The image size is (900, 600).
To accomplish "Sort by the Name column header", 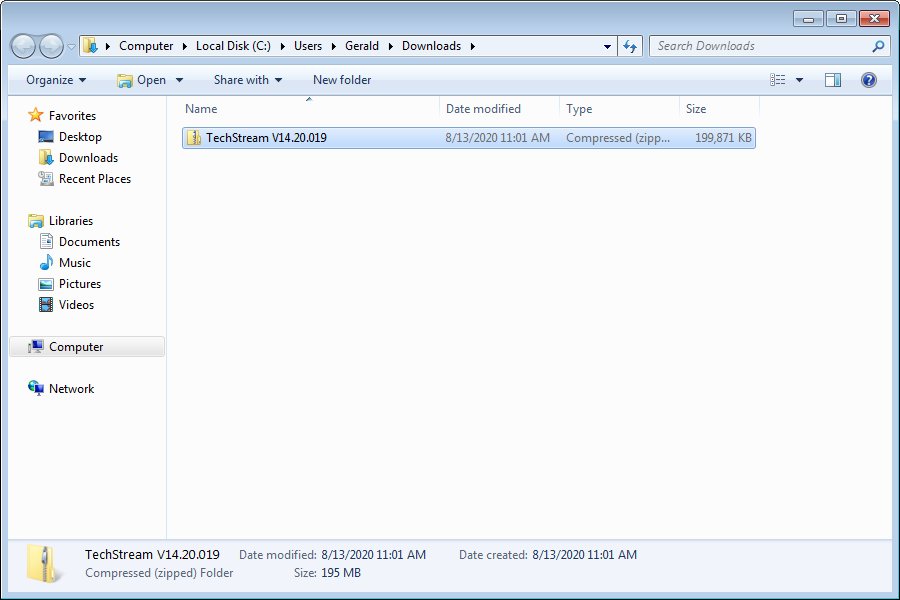I will (310, 109).
